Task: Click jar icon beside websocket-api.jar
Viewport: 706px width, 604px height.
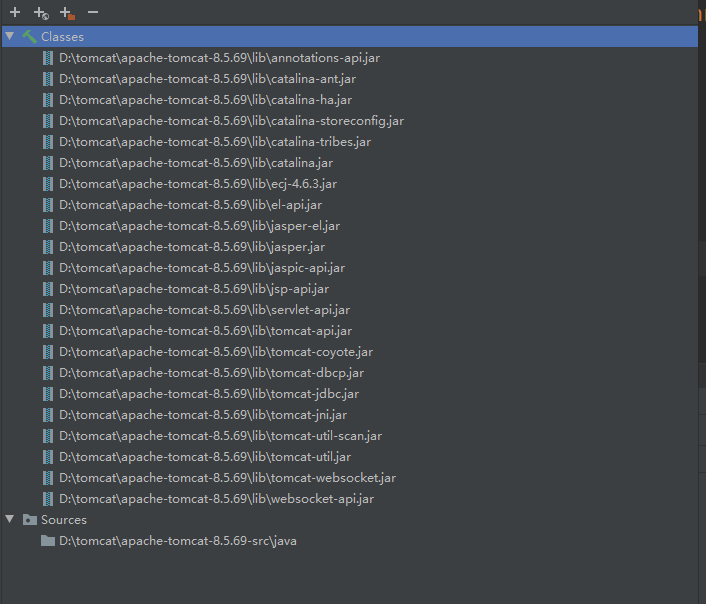Action: (x=48, y=499)
